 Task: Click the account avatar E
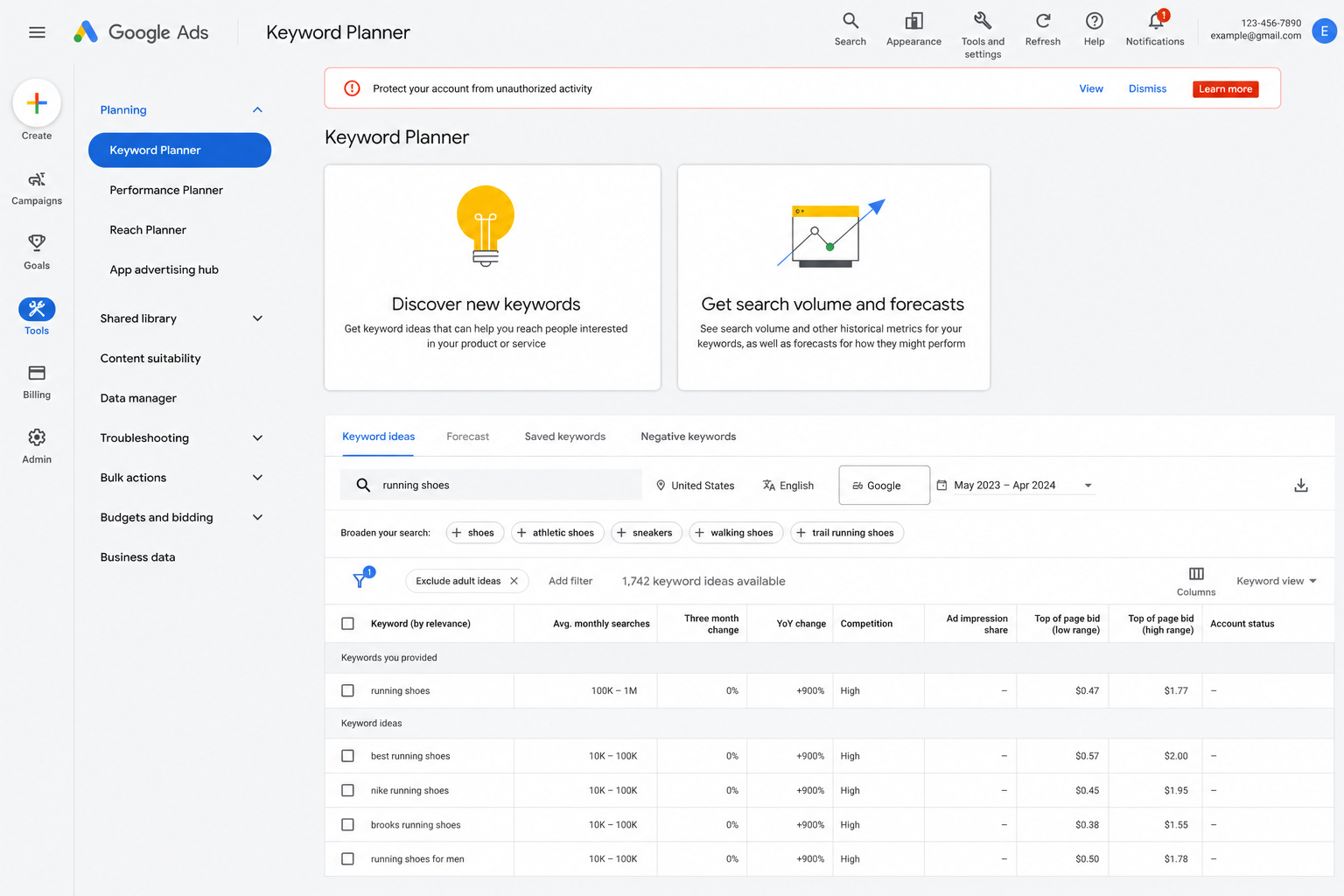pos(1324,31)
